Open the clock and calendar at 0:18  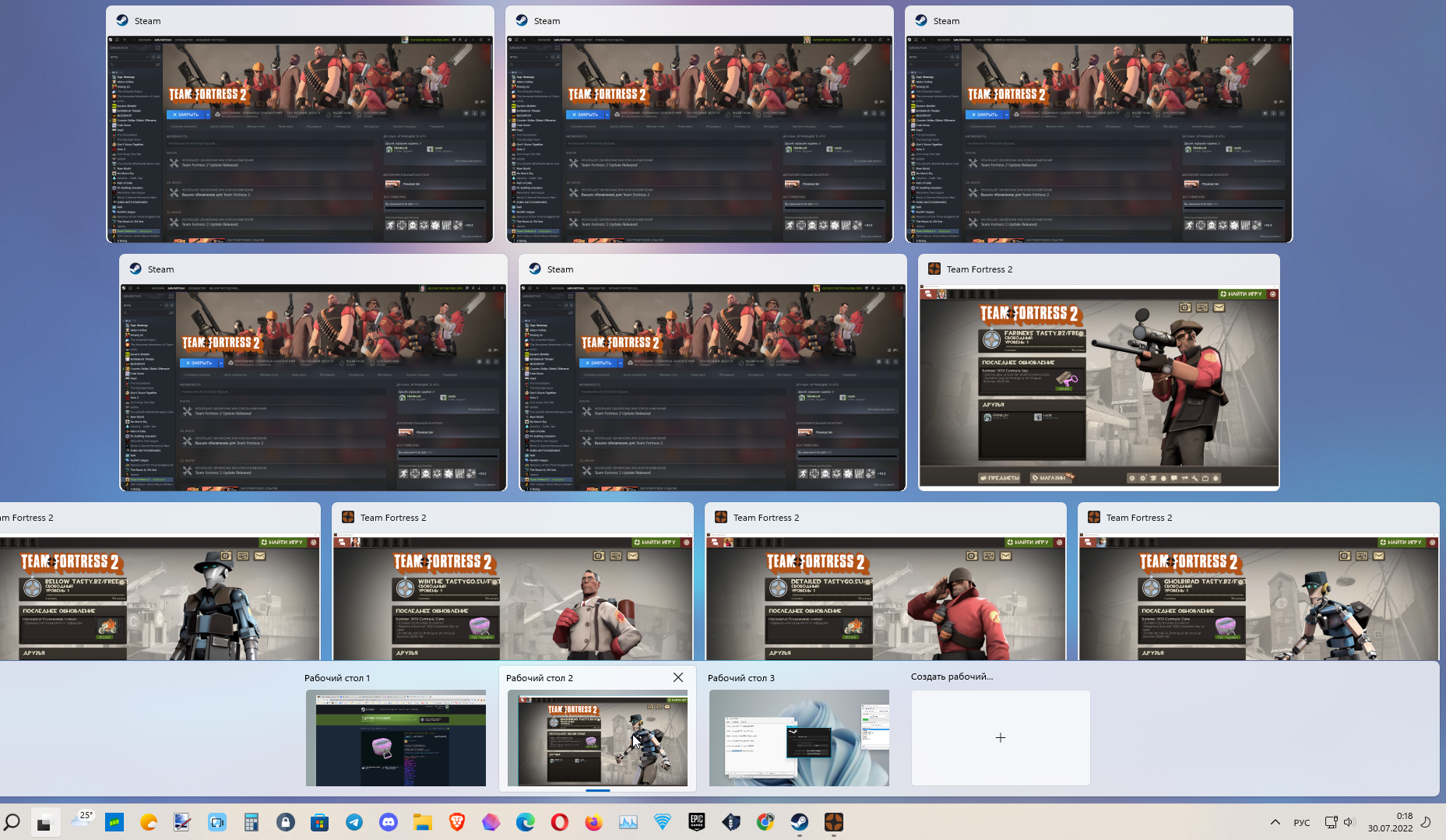click(x=1390, y=822)
